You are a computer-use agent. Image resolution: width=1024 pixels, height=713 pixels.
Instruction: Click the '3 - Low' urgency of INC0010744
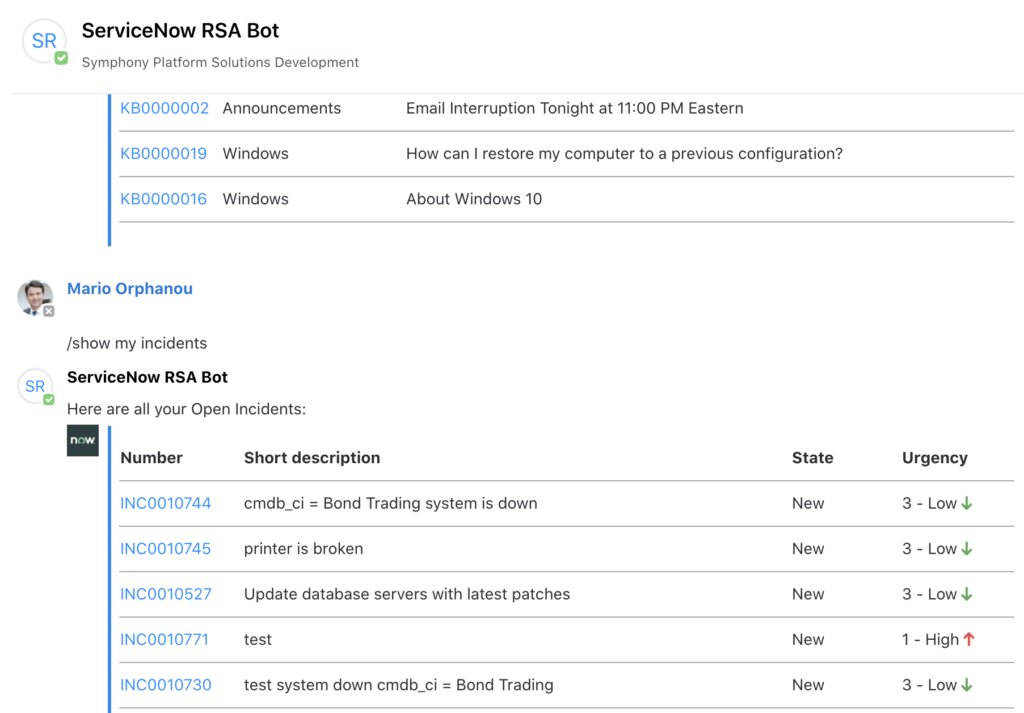click(x=937, y=503)
